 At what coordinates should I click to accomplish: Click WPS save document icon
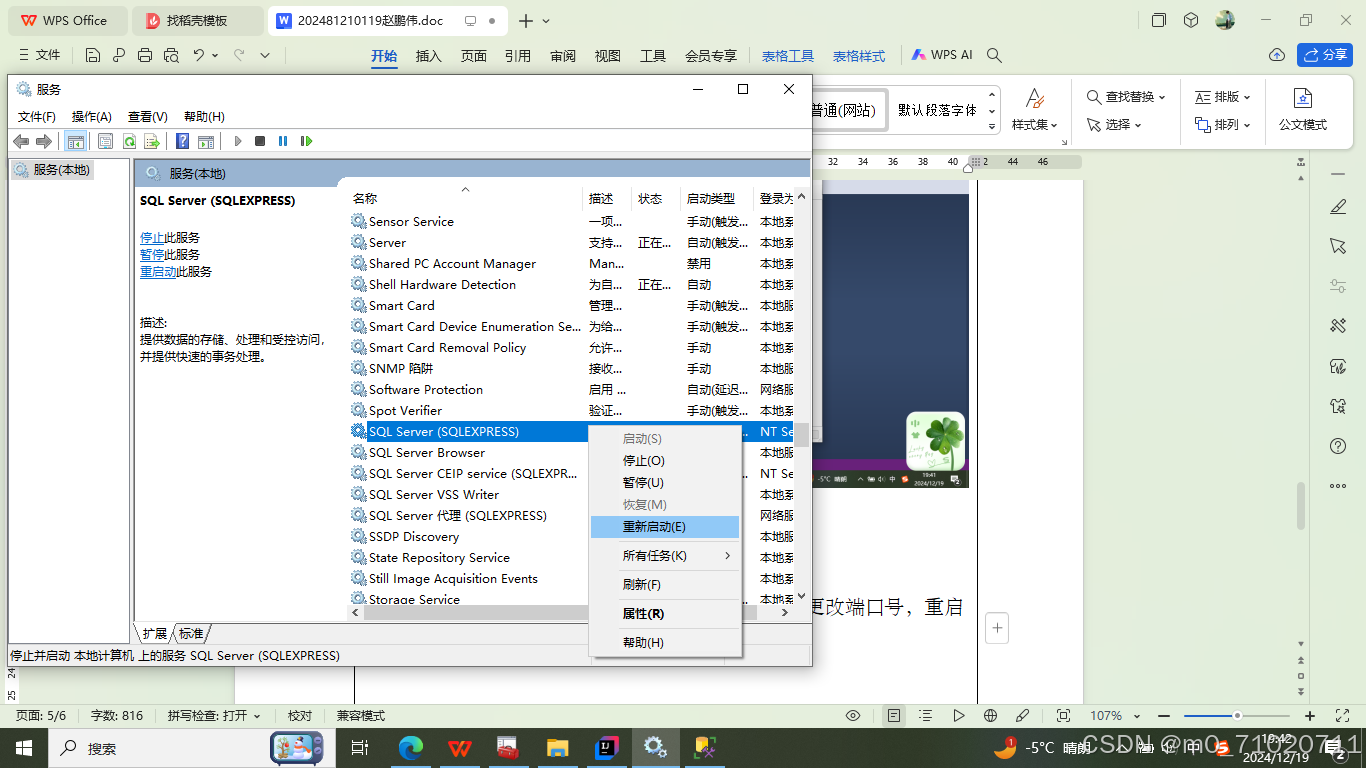(x=93, y=56)
